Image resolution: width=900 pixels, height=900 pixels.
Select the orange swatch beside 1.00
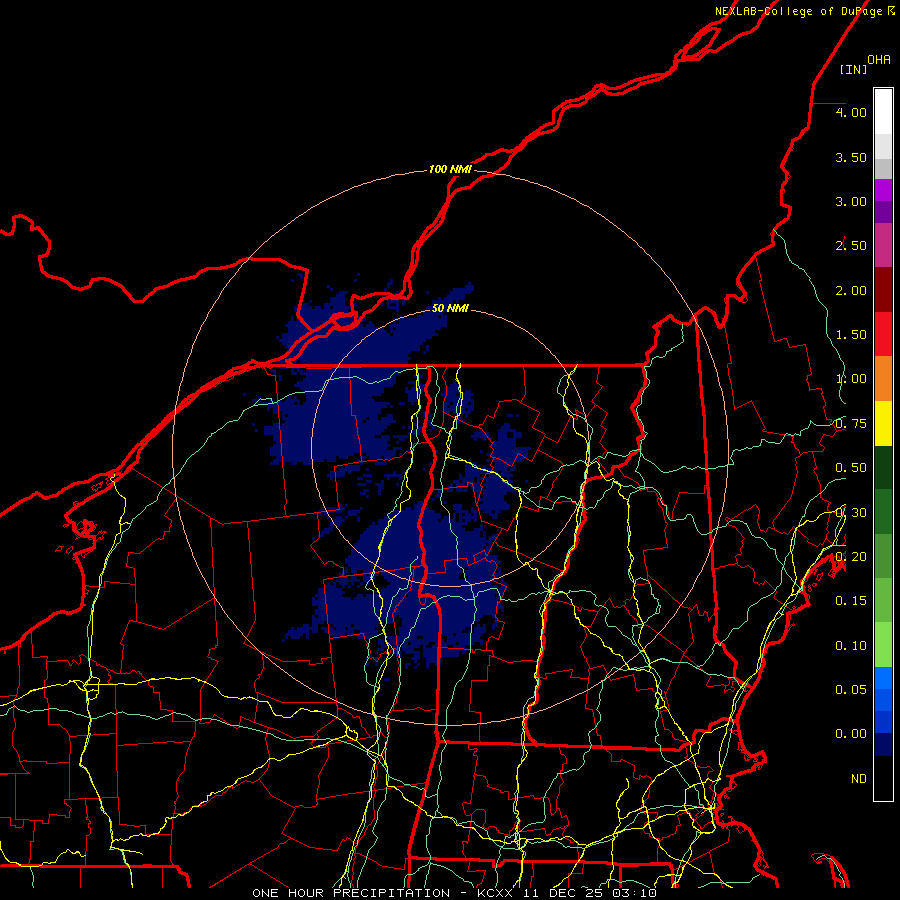[x=883, y=379]
